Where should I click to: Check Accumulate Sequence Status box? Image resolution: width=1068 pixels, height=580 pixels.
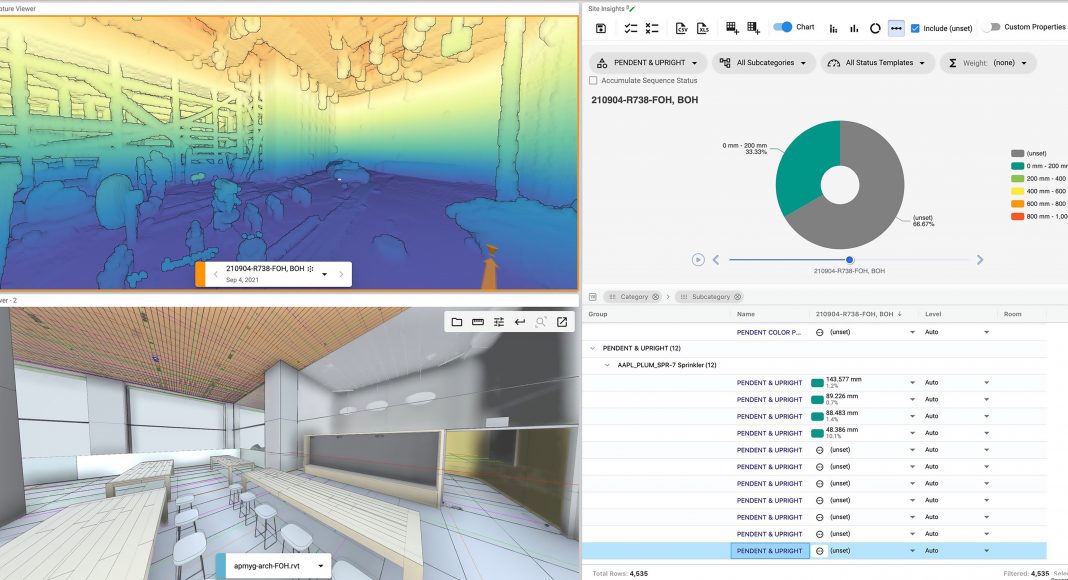[x=594, y=80]
